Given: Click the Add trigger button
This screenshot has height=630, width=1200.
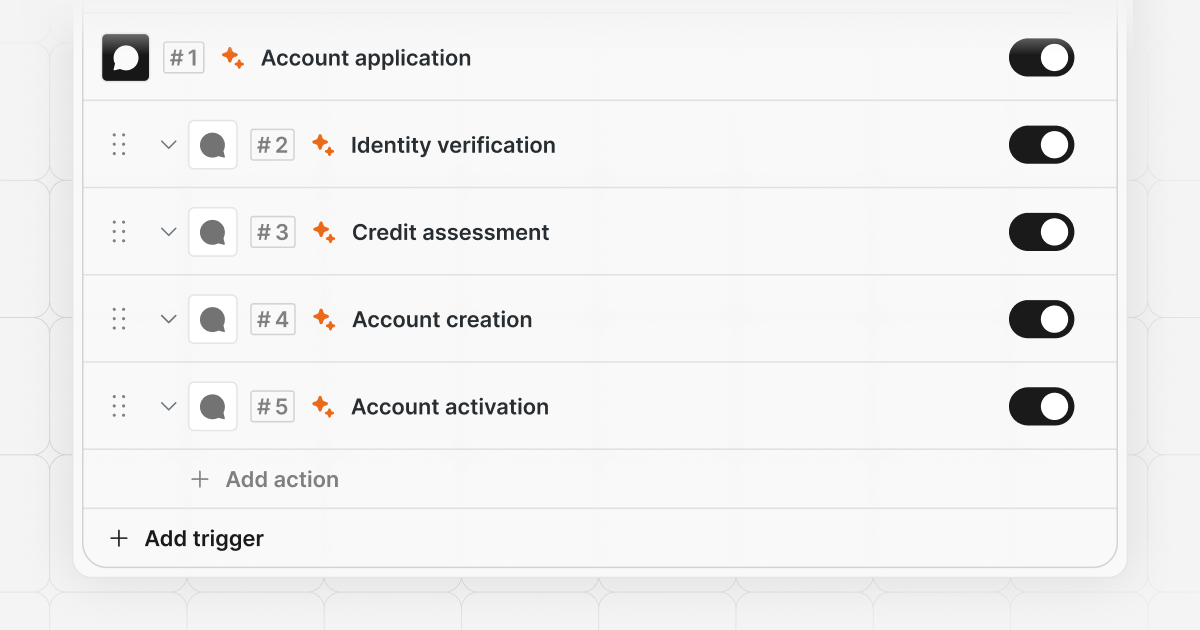Looking at the screenshot, I should coord(187,538).
